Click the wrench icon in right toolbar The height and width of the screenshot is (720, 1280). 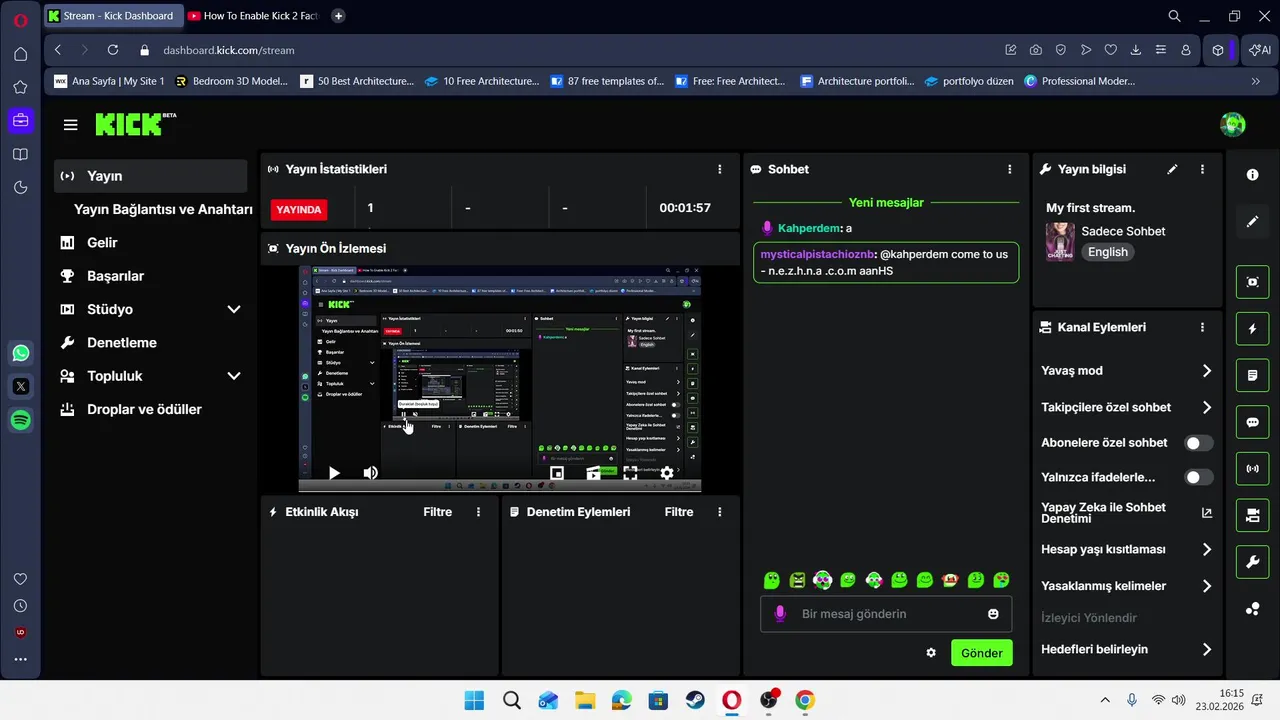(1252, 562)
